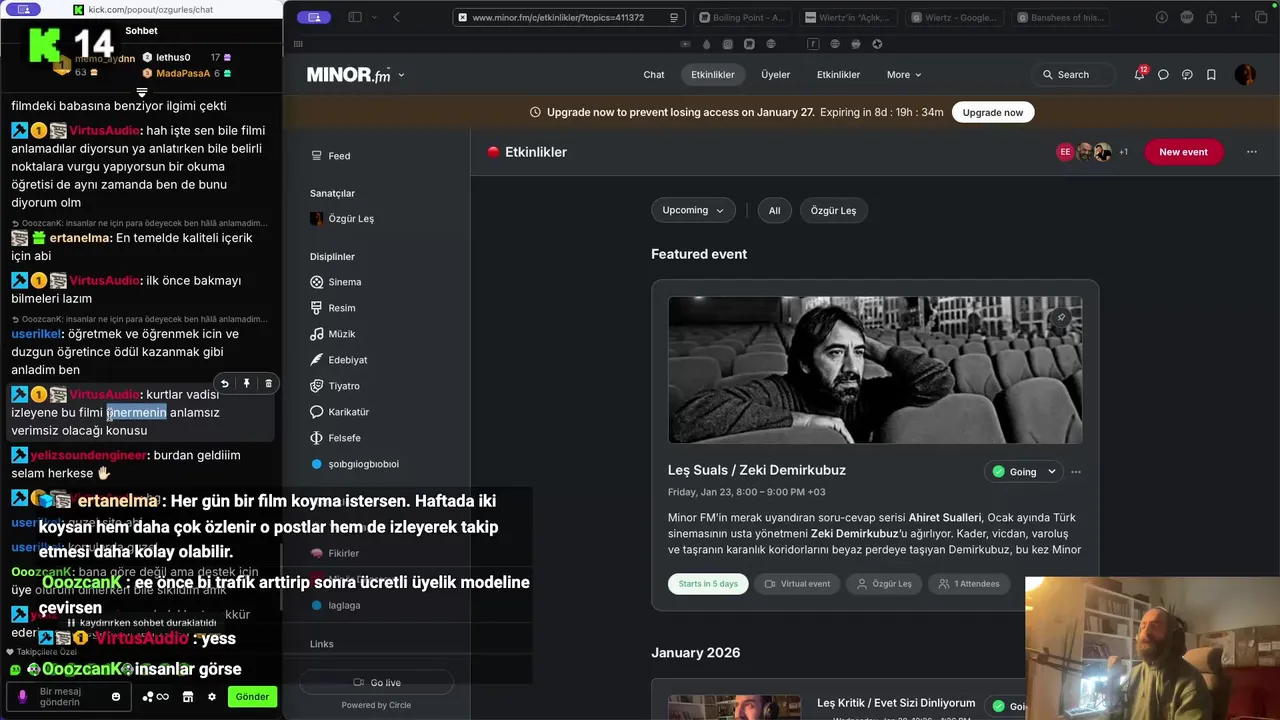Image resolution: width=1280 pixels, height=720 pixels.
Task: Expand the More menu in the navigation
Action: click(x=904, y=75)
